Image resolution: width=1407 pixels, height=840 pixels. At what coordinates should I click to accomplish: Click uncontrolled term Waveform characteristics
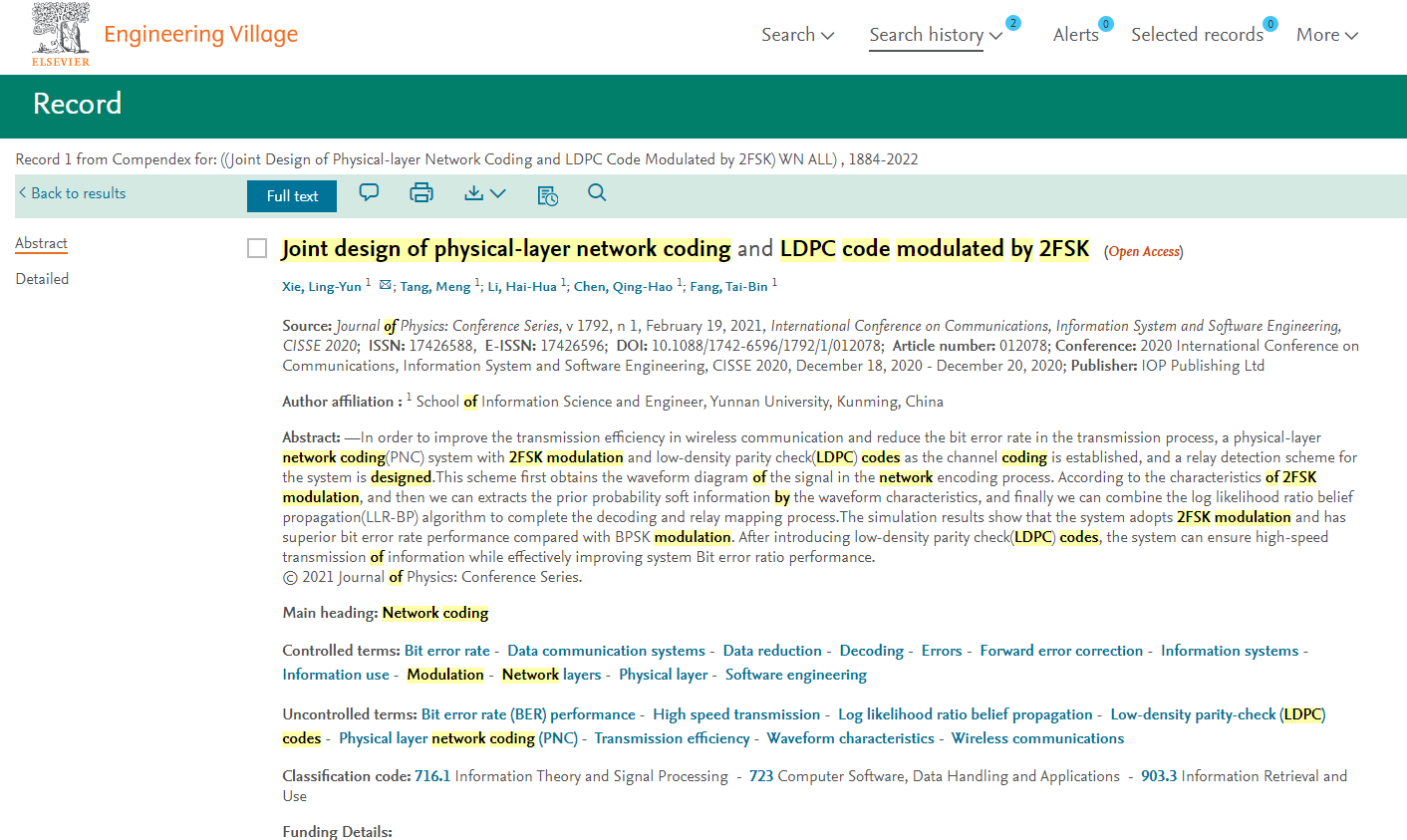tap(851, 738)
